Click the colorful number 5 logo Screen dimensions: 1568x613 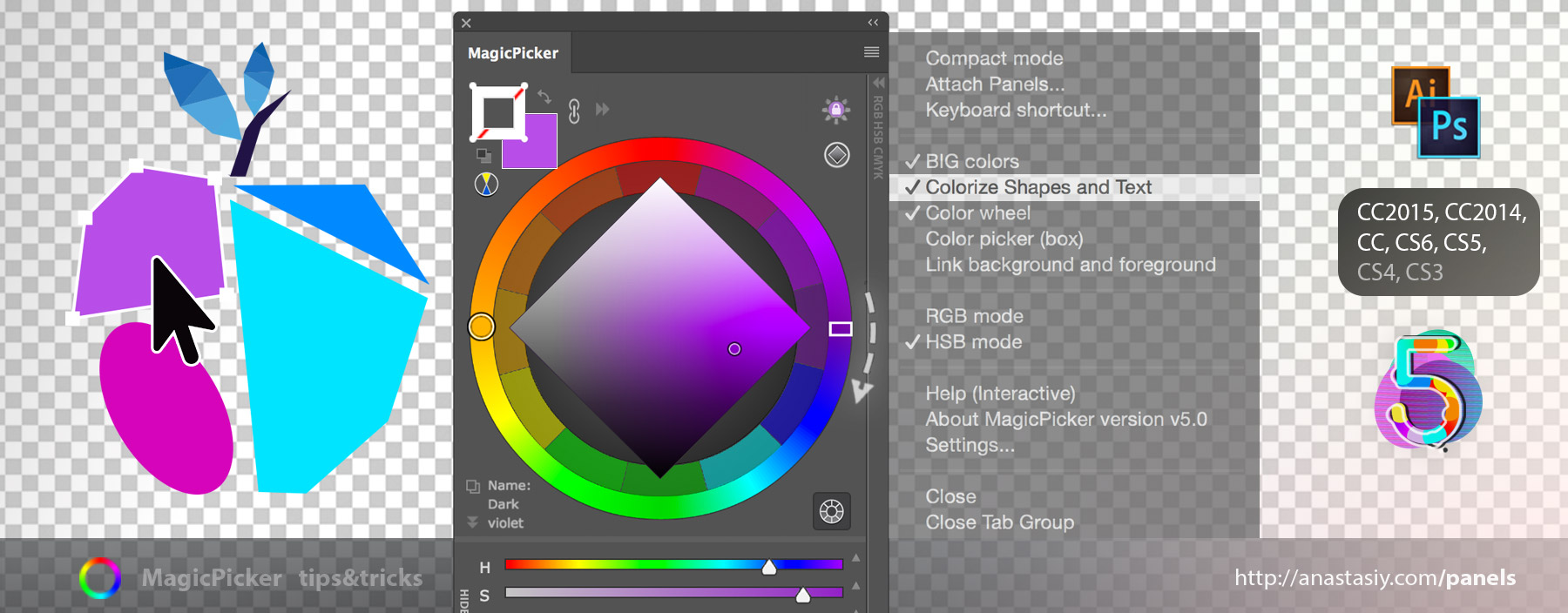point(1428,390)
